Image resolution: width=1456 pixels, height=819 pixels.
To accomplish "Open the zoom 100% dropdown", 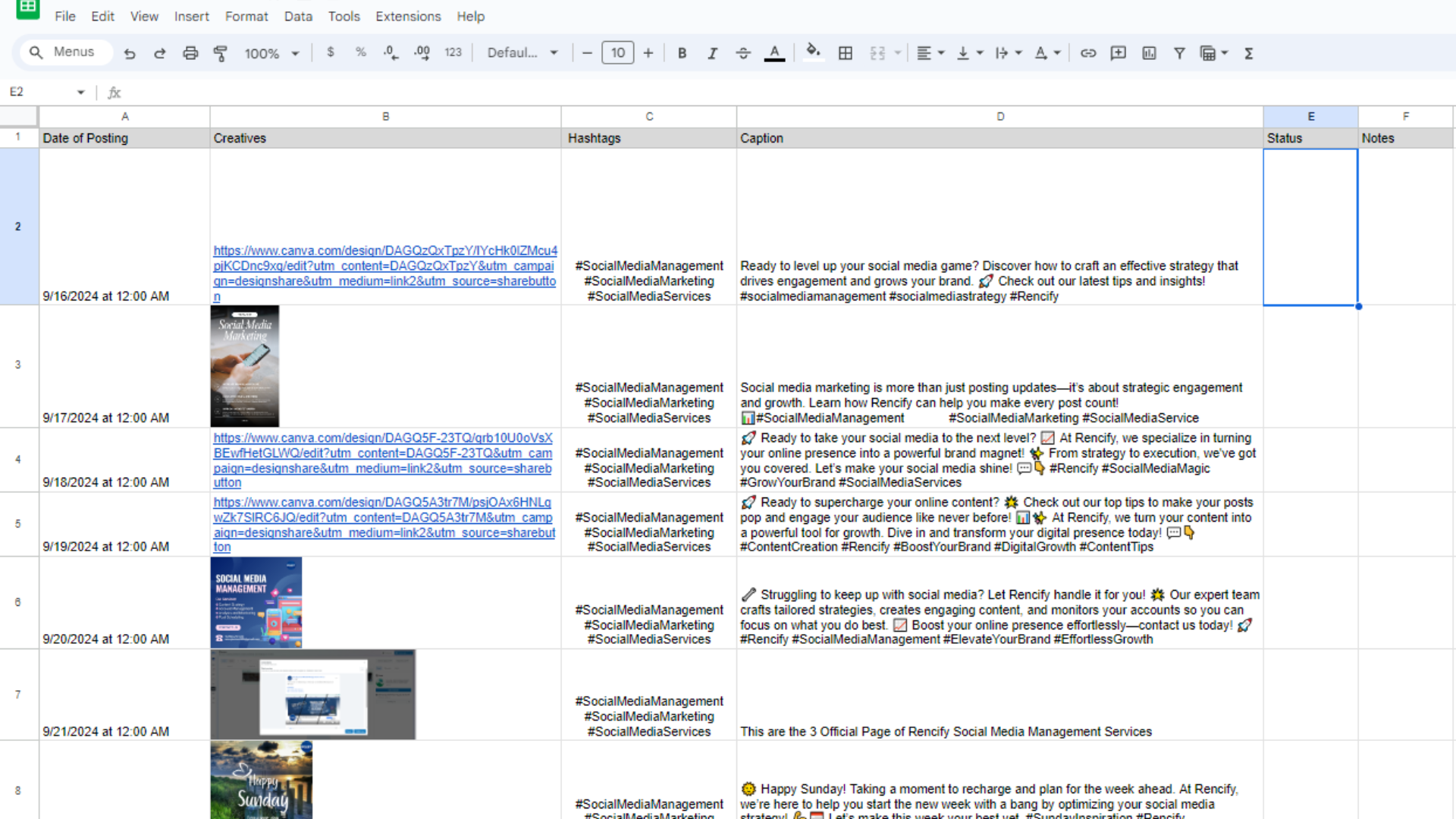I will (271, 53).
